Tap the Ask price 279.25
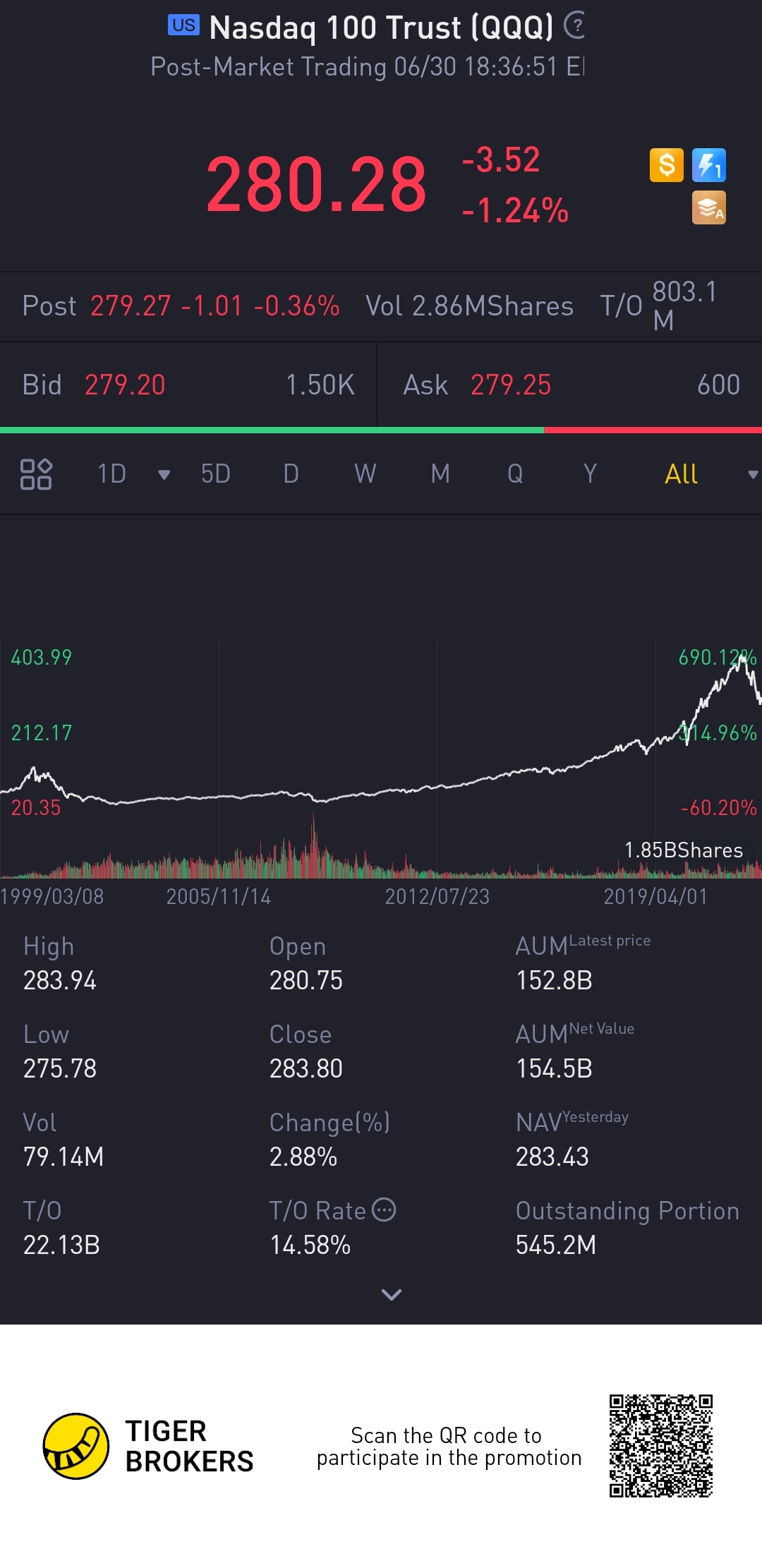 tap(511, 385)
